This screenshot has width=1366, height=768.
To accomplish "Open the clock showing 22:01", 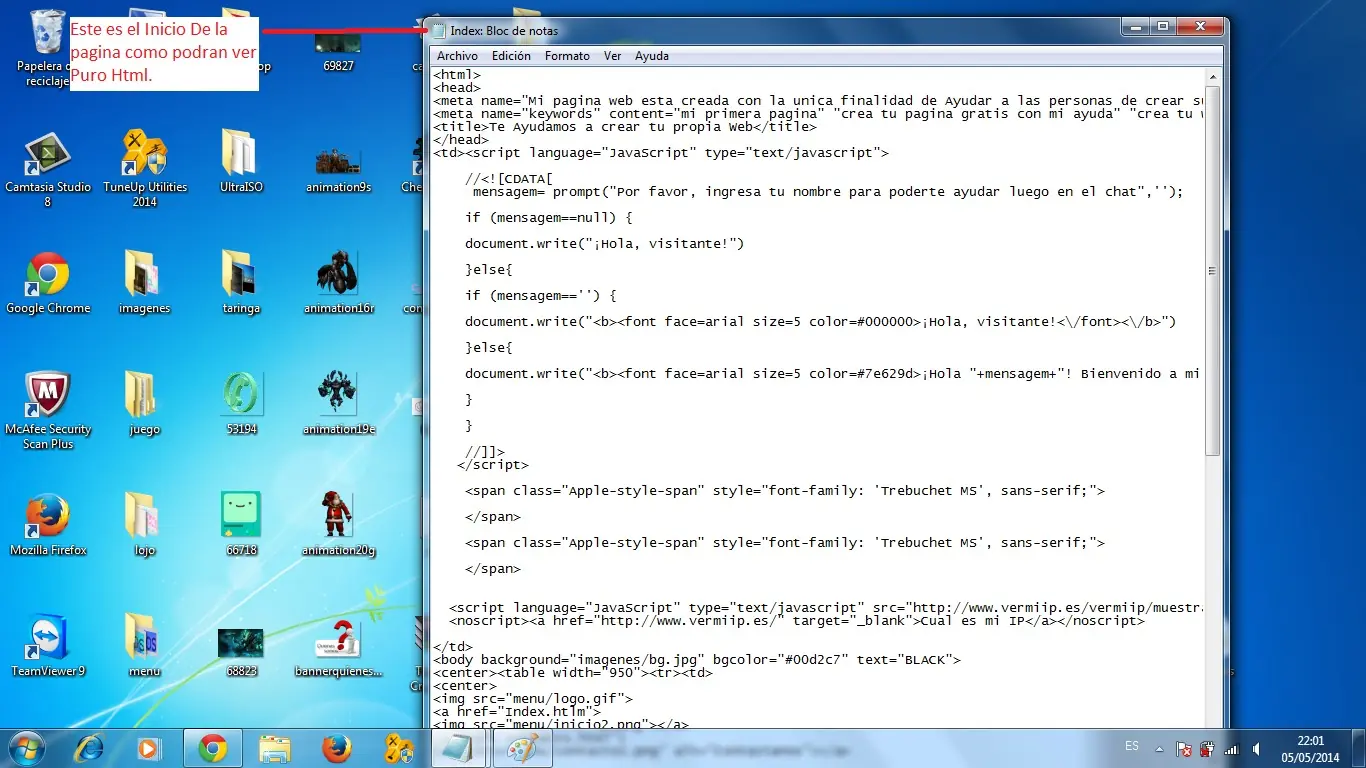I will pos(1310,748).
